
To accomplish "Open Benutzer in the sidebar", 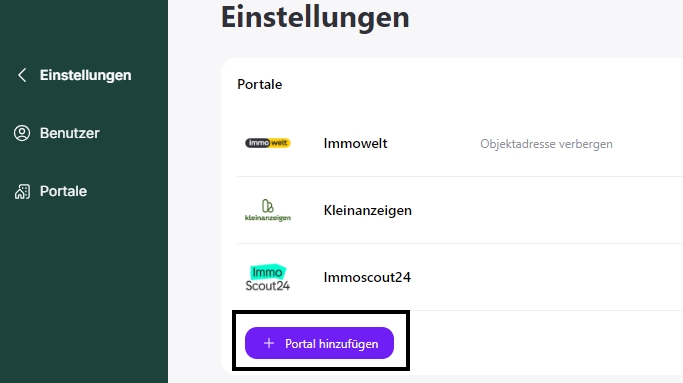I will (x=70, y=133).
